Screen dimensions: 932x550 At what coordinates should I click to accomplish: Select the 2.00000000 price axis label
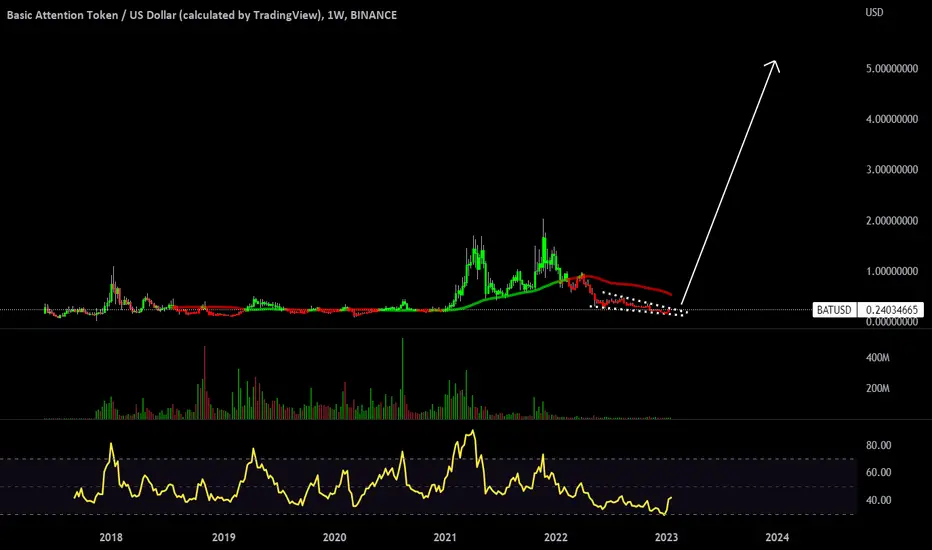click(x=892, y=221)
